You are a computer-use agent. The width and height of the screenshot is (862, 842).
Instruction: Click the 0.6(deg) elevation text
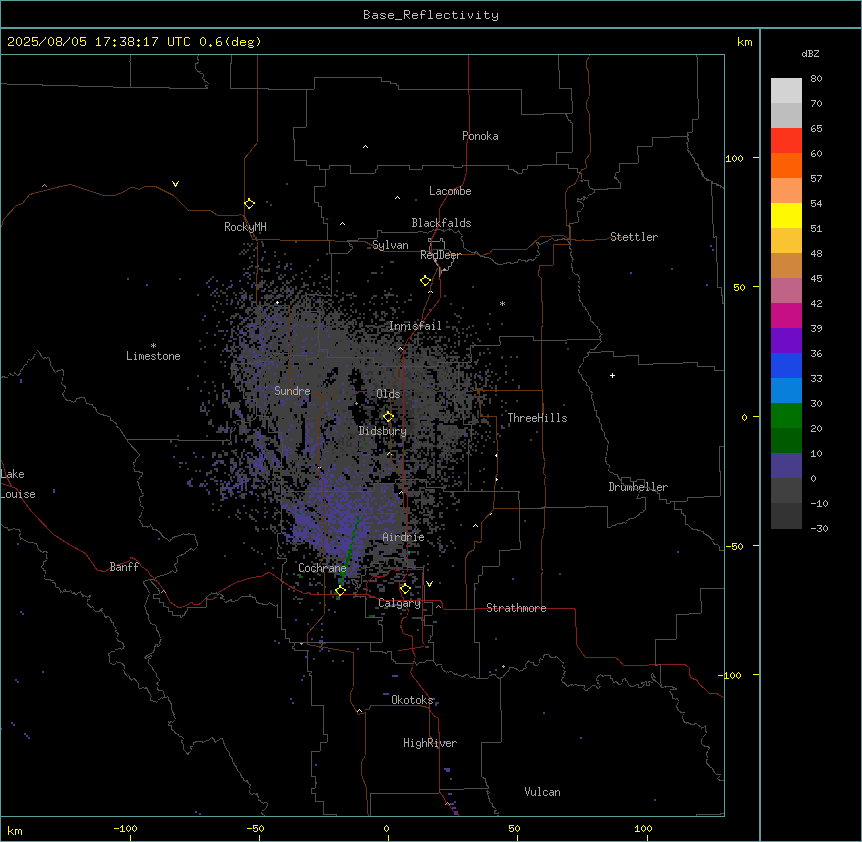(230, 42)
